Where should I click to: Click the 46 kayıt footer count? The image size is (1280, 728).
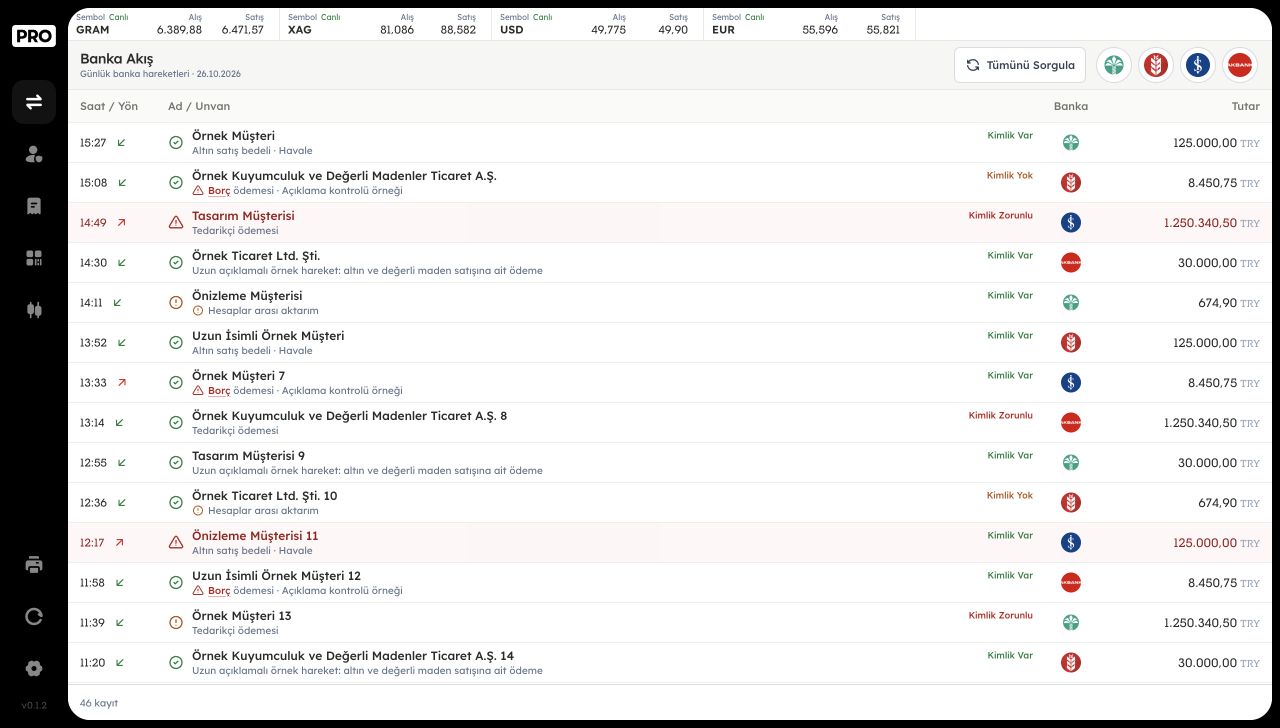[x=99, y=703]
